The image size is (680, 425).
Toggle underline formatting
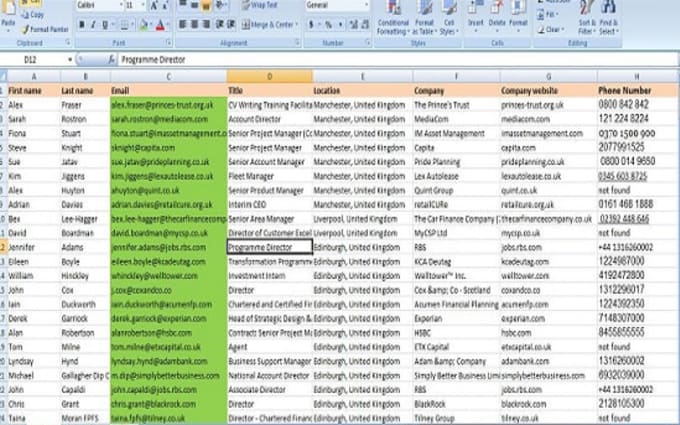[x=105, y=25]
